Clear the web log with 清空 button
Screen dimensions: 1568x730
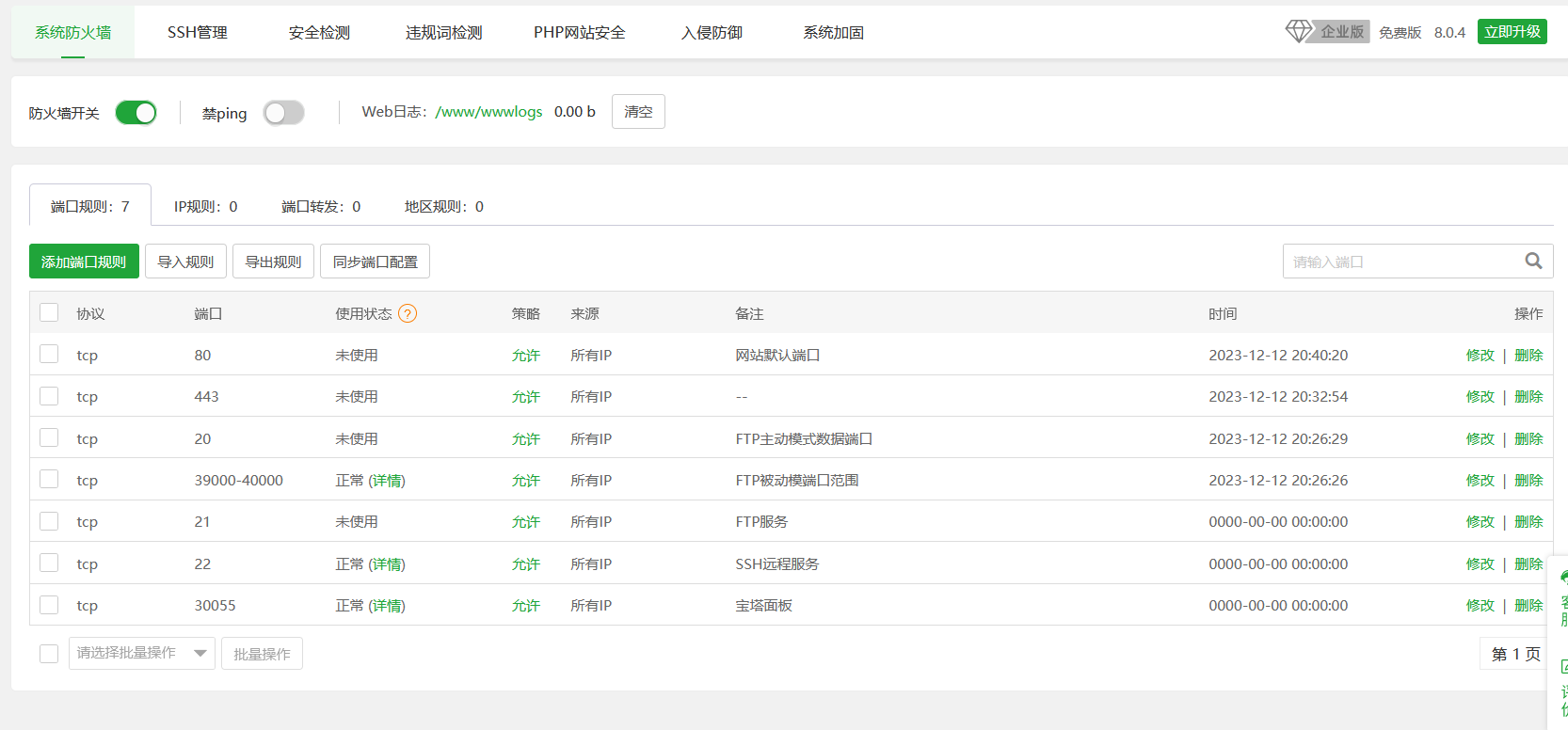point(638,112)
